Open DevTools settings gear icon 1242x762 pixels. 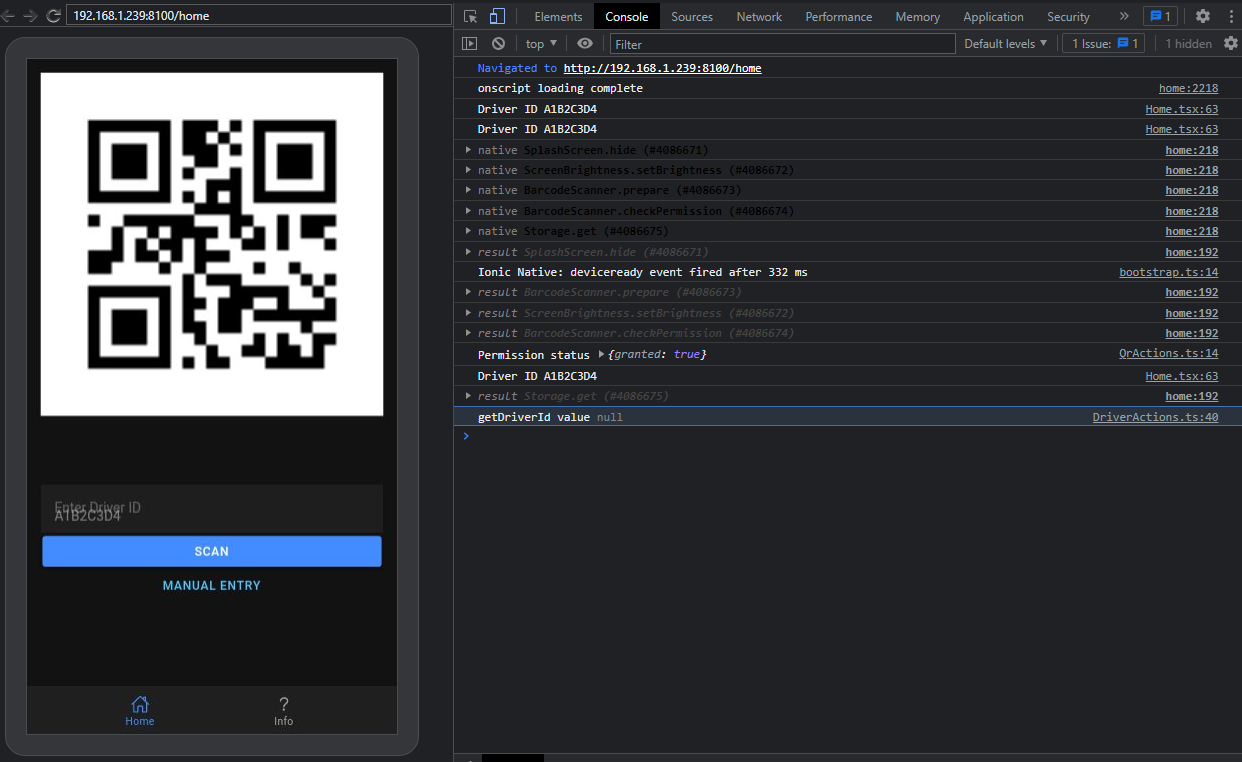pyautogui.click(x=1203, y=16)
